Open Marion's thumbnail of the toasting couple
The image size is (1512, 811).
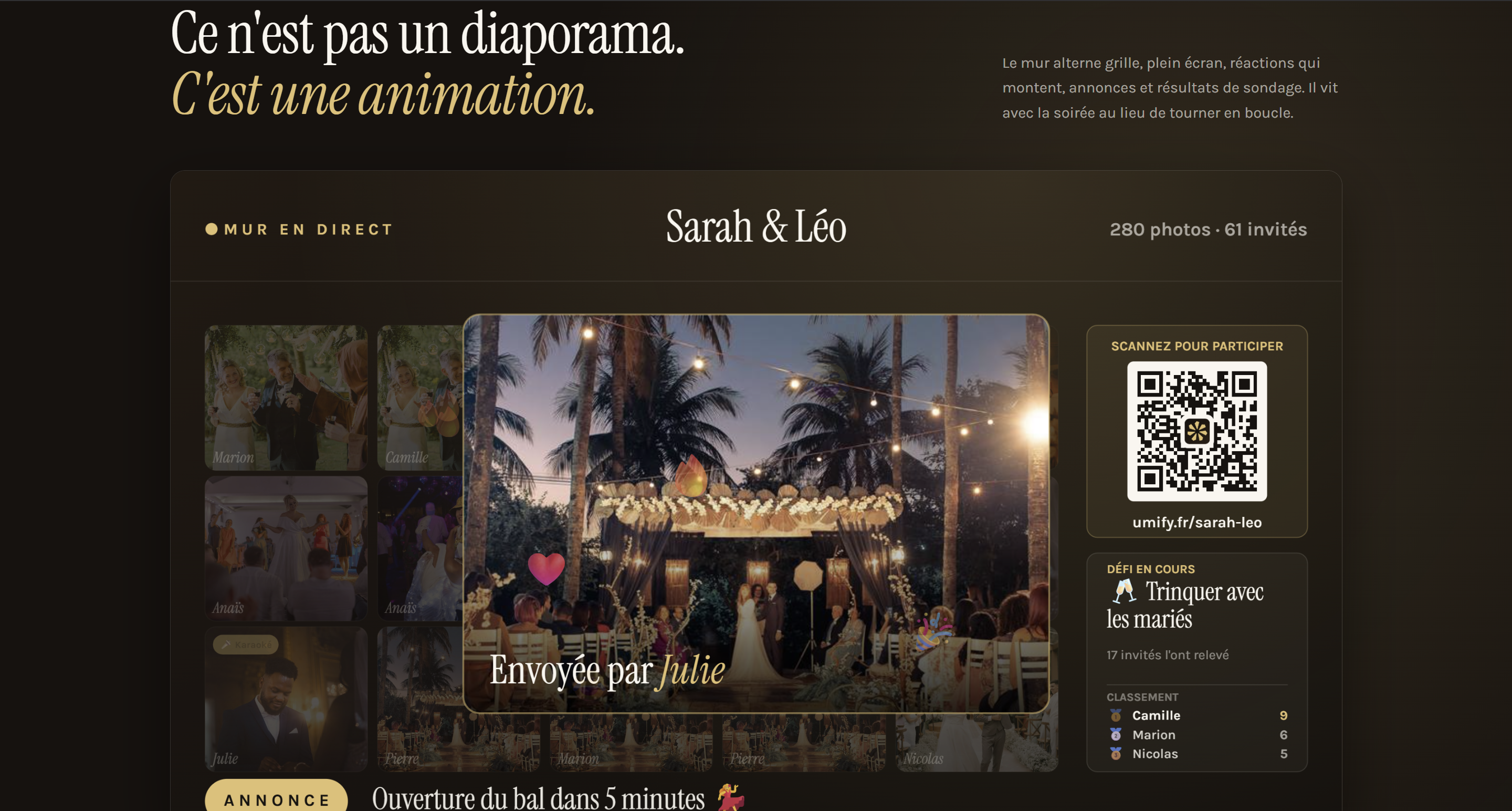286,398
